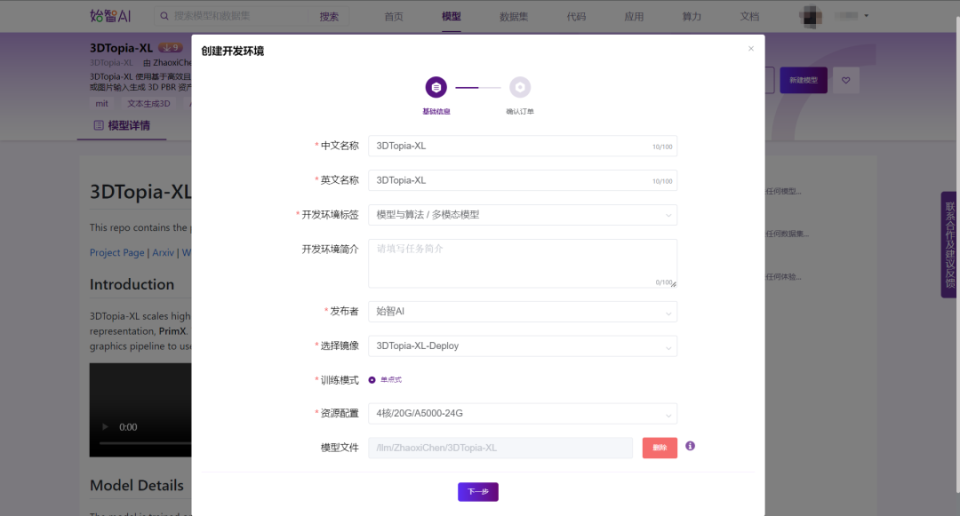Click the Model Details heading text
This screenshot has height=516, width=960.
click(137, 485)
